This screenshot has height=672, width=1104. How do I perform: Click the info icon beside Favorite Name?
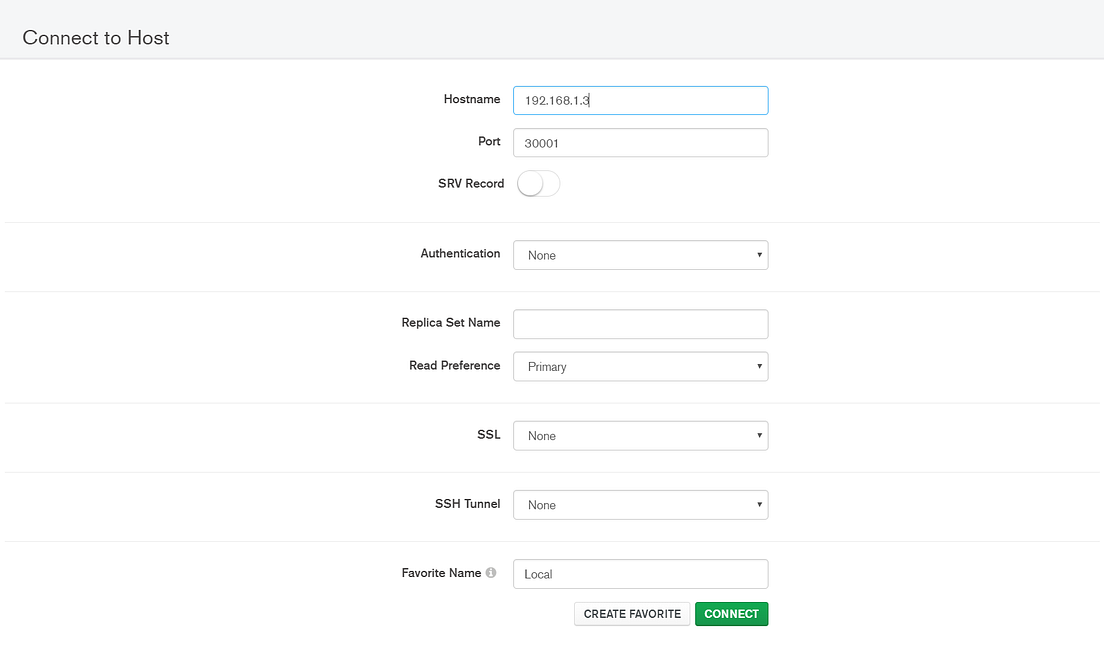491,572
